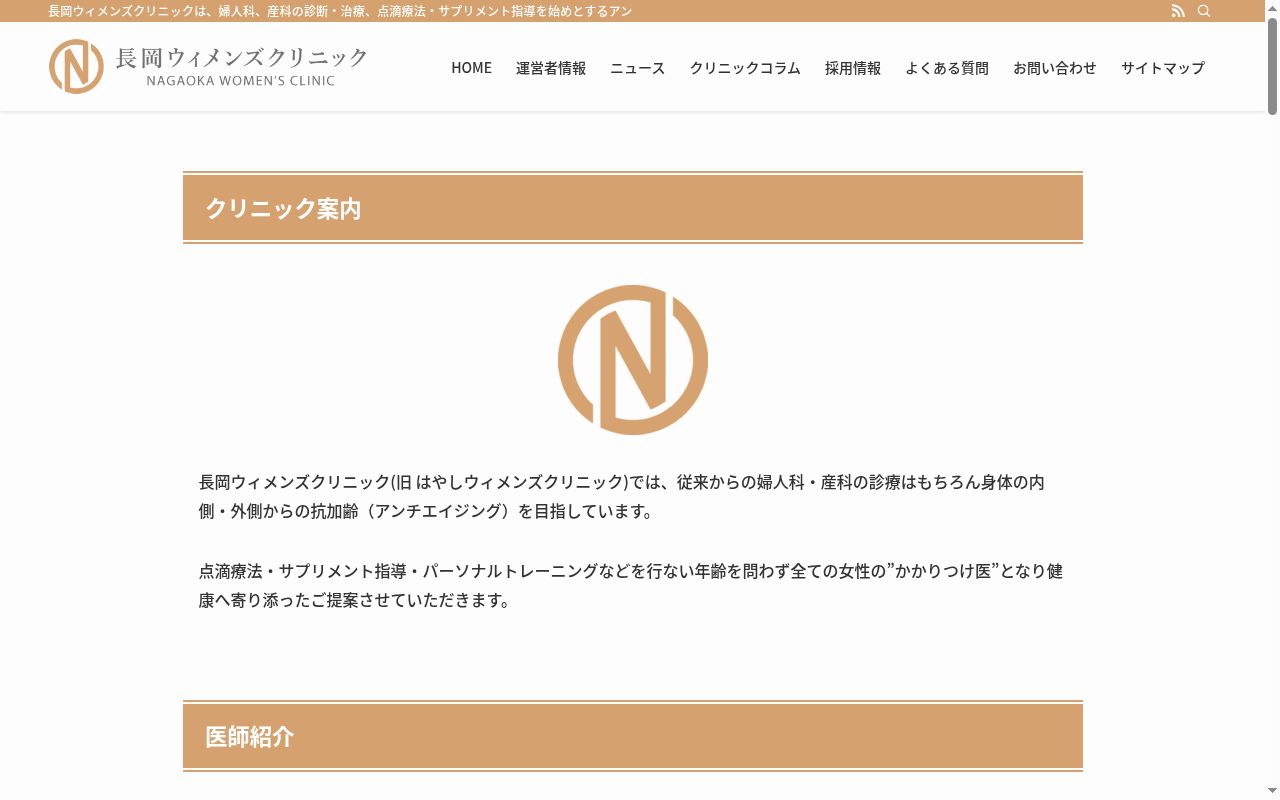Viewport: 1280px width, 800px height.
Task: Go to the HOME menu item
Action: point(471,68)
